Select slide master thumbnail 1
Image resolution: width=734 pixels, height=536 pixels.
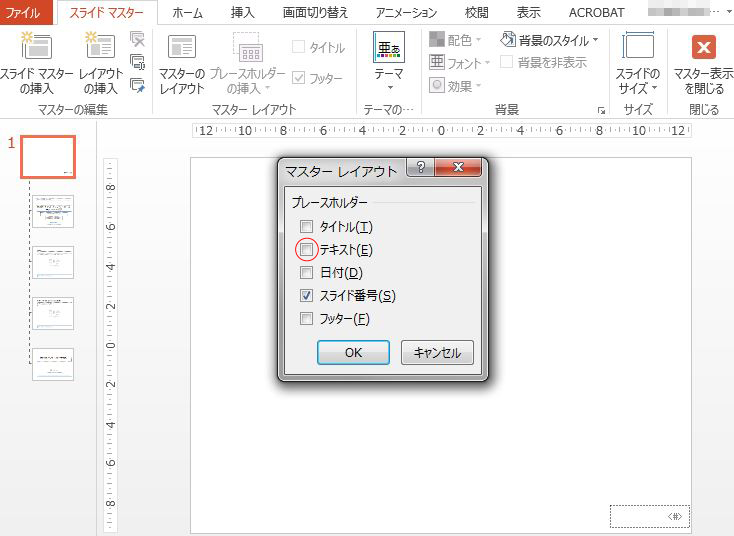click(x=48, y=157)
